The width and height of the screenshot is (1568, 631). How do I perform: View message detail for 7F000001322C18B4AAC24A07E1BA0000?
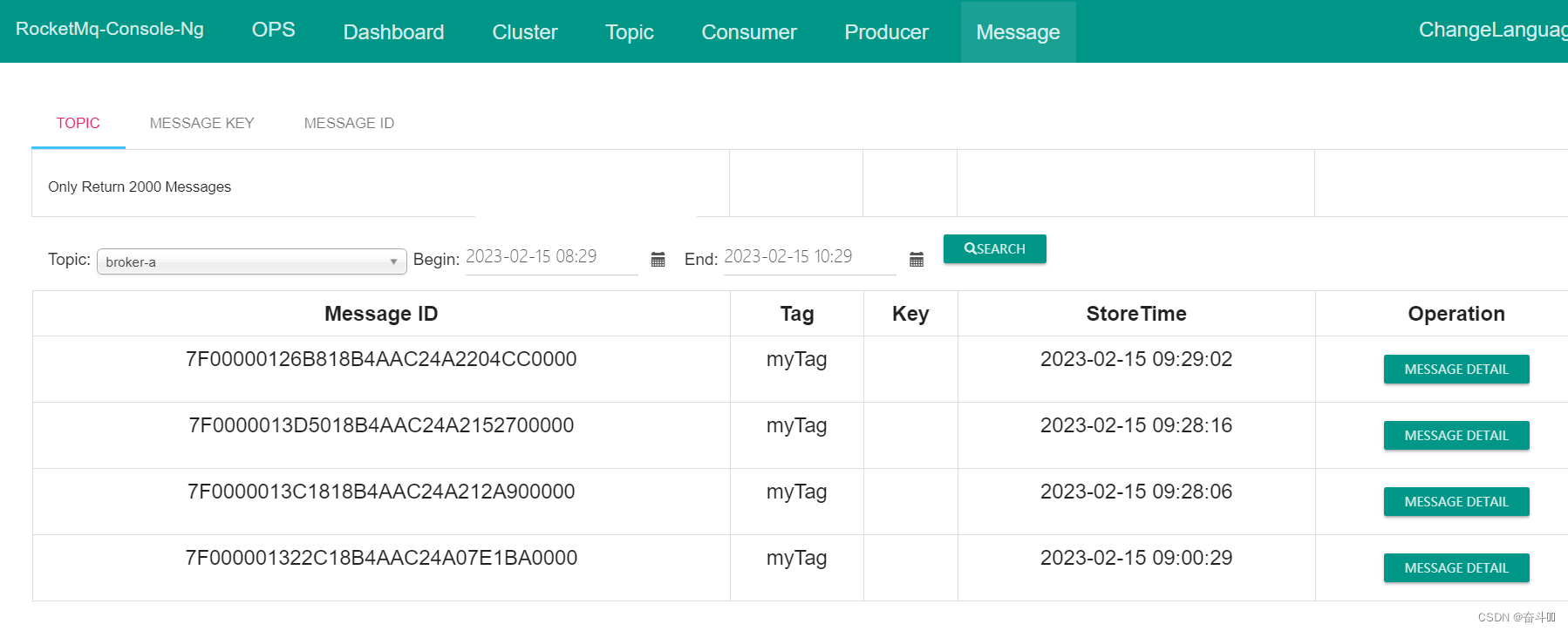pyautogui.click(x=1456, y=567)
